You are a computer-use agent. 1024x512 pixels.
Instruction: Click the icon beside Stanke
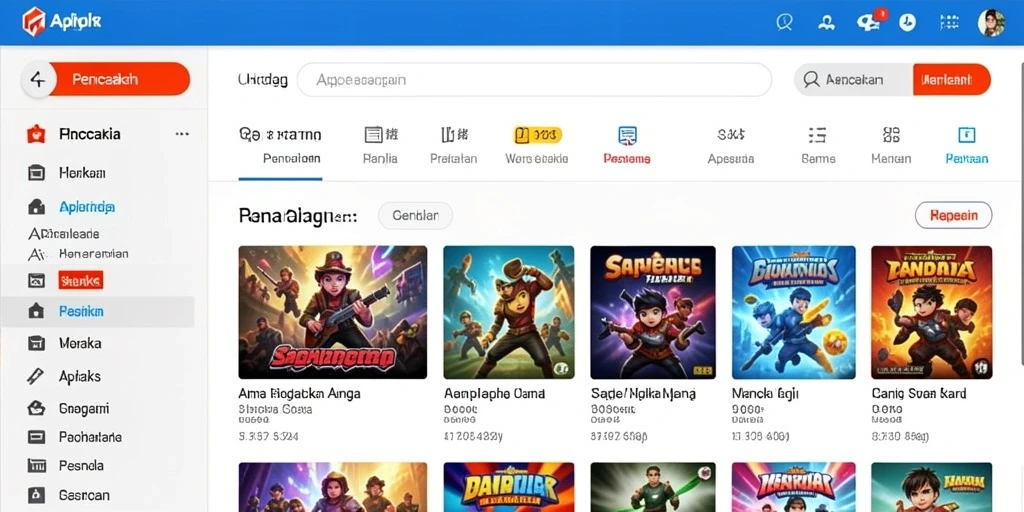coord(37,281)
